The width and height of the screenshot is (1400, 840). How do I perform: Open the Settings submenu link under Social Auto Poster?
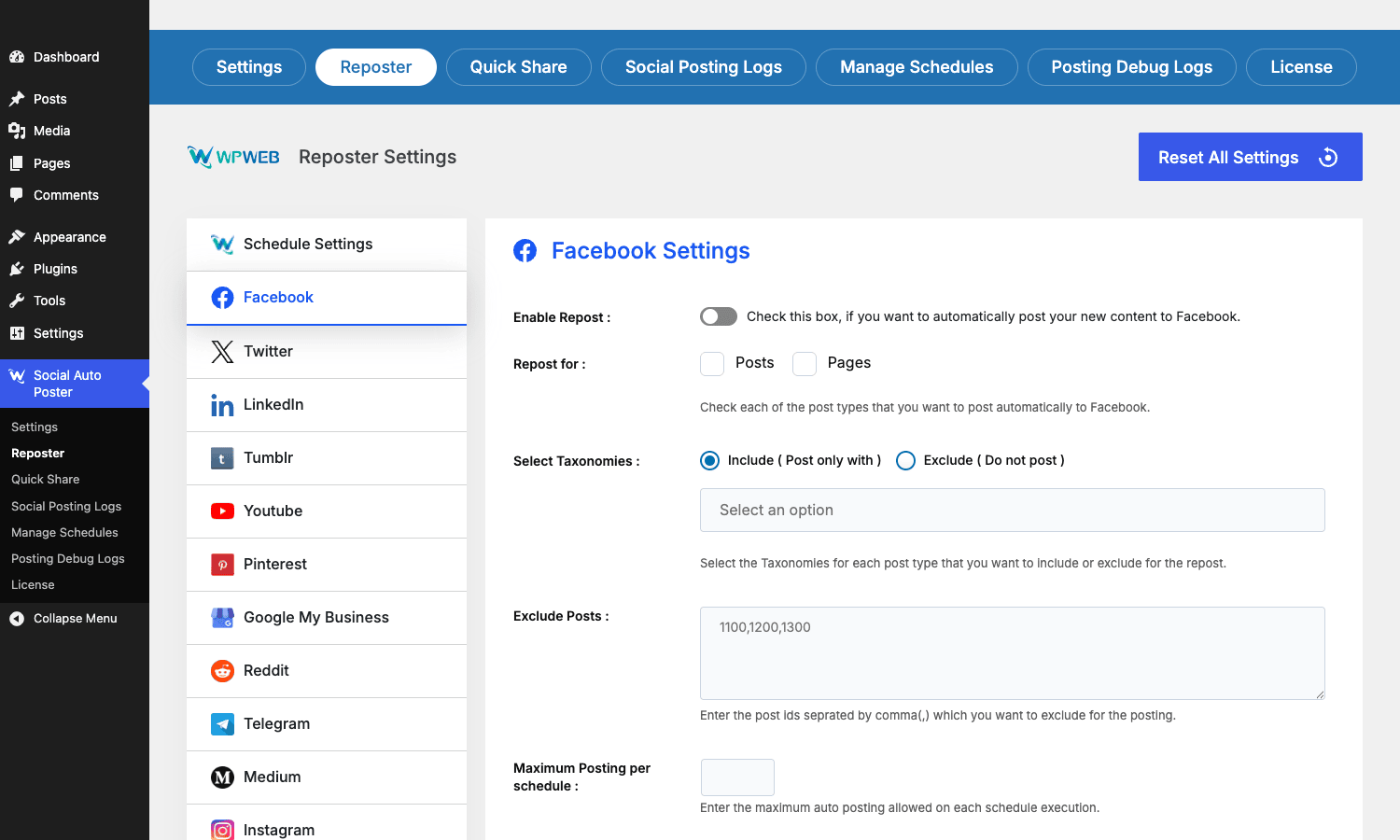point(35,427)
